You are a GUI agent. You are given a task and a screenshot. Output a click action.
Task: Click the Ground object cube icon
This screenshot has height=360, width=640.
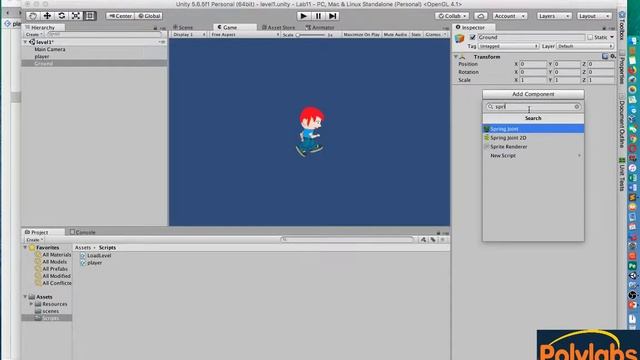[460, 38]
